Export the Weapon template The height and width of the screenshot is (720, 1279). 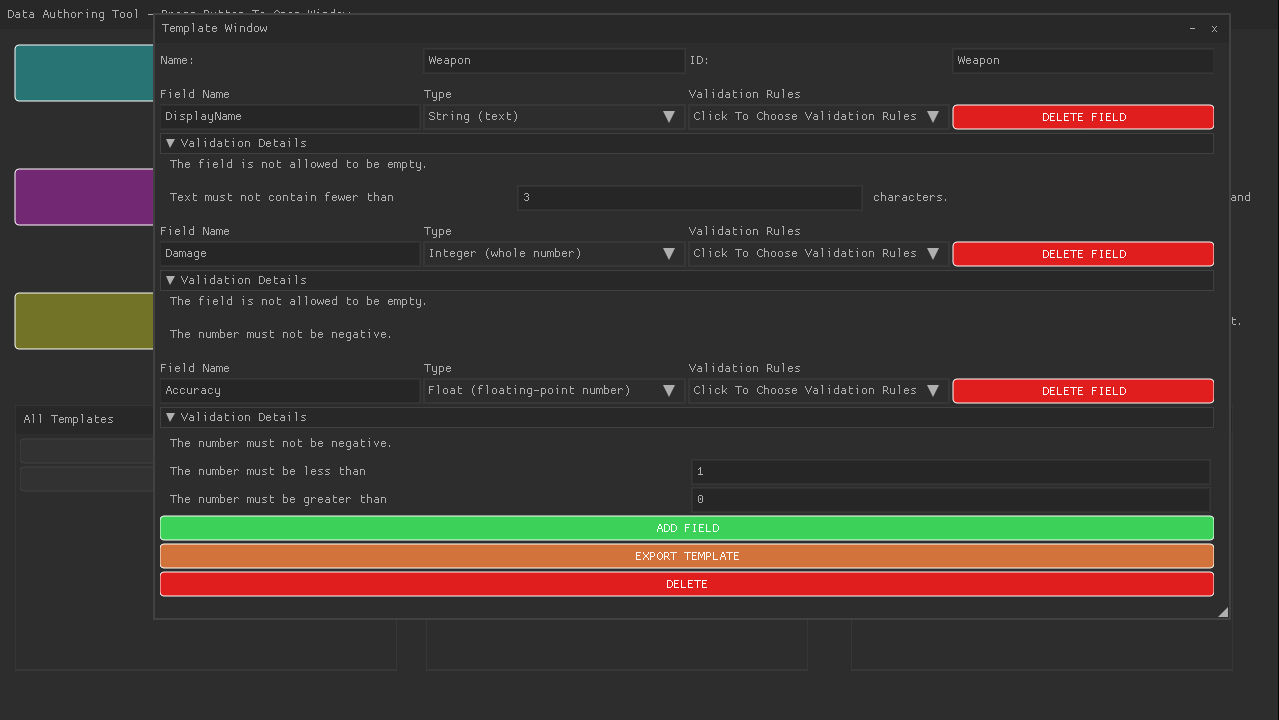click(687, 555)
